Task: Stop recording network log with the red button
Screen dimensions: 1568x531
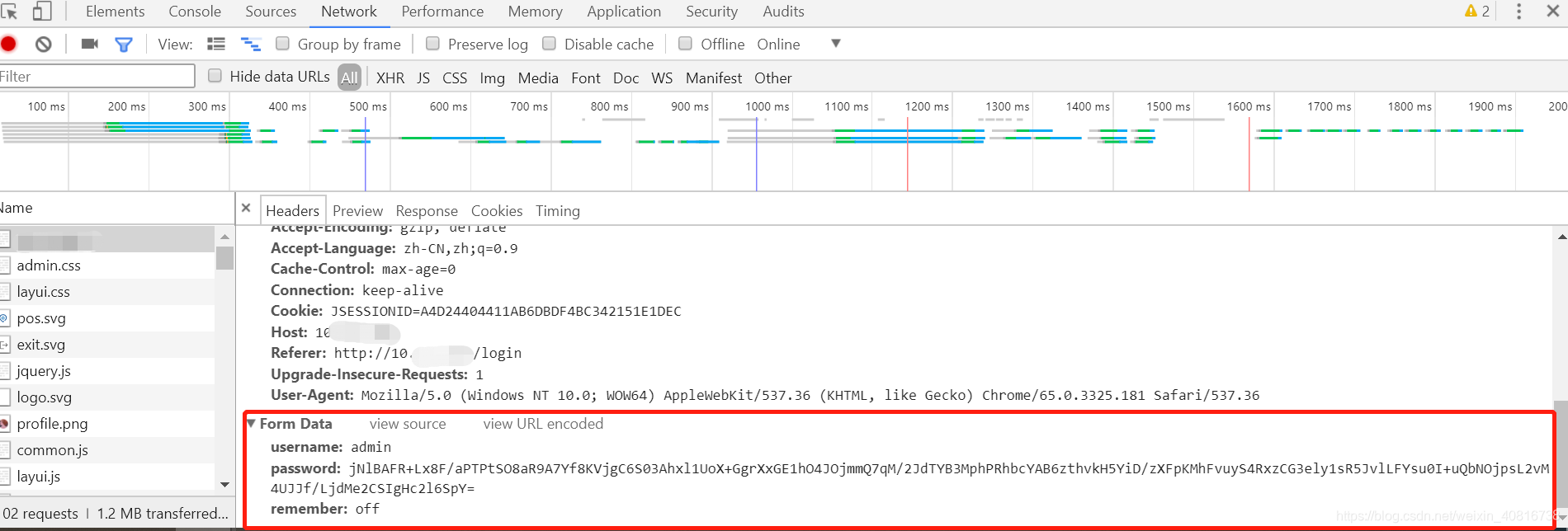Action: [x=9, y=44]
